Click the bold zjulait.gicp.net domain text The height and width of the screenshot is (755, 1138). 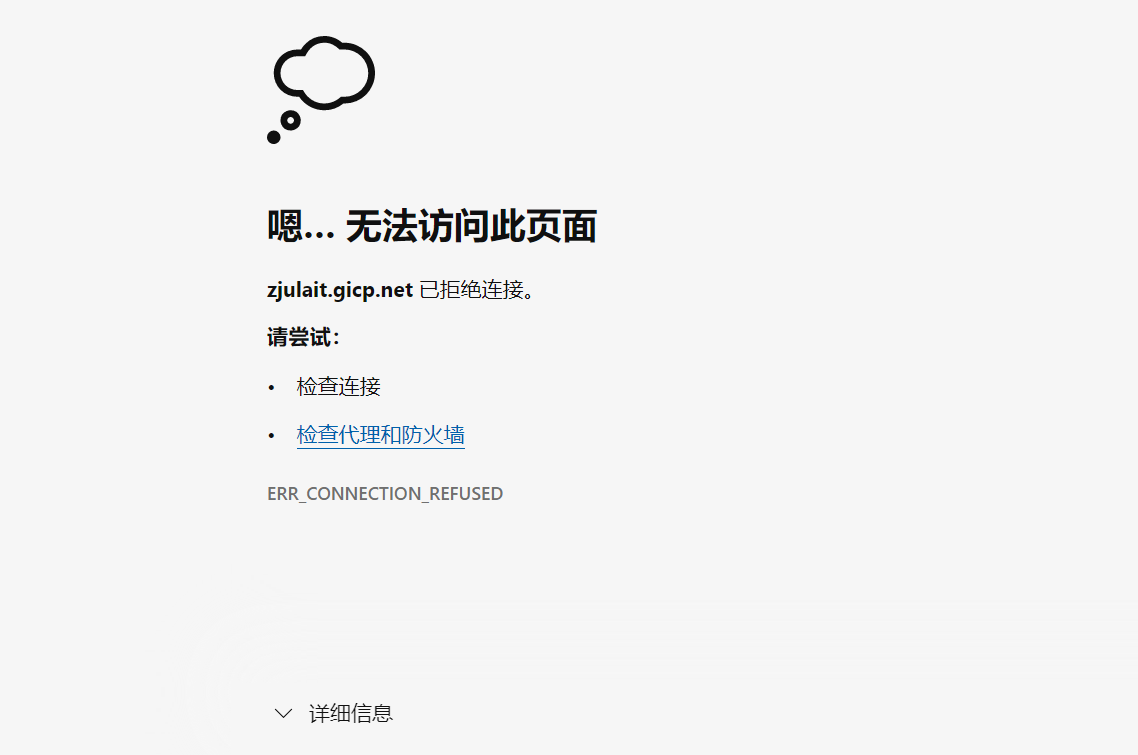pos(340,290)
